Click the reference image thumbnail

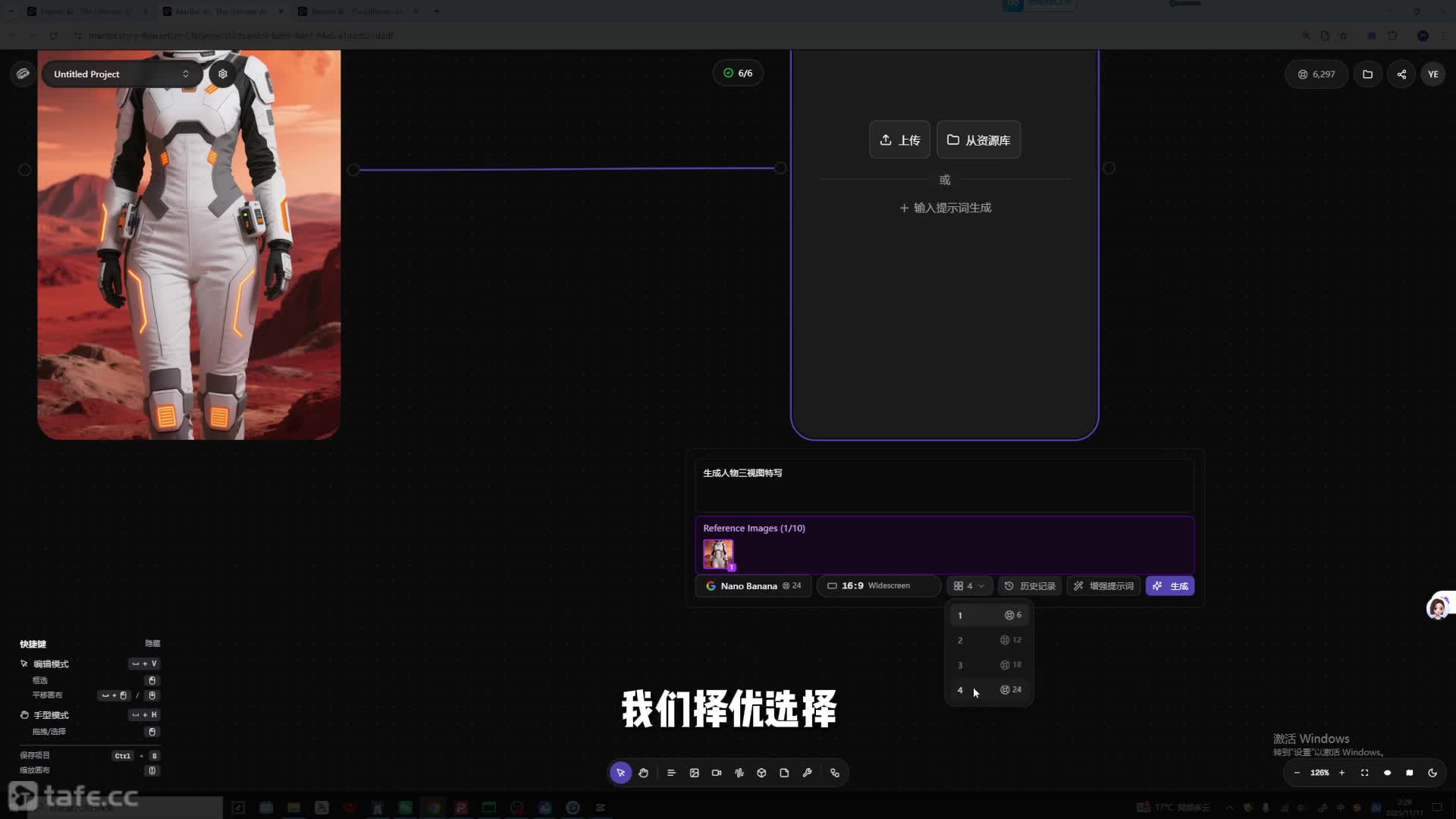(717, 554)
